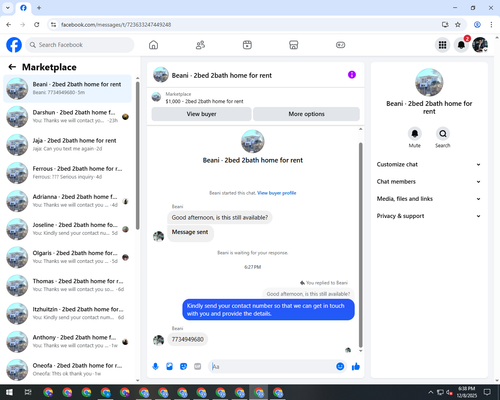The height and width of the screenshot is (400, 500).
Task: Open the Marketplace storefront icon in top navigation
Action: (294, 45)
